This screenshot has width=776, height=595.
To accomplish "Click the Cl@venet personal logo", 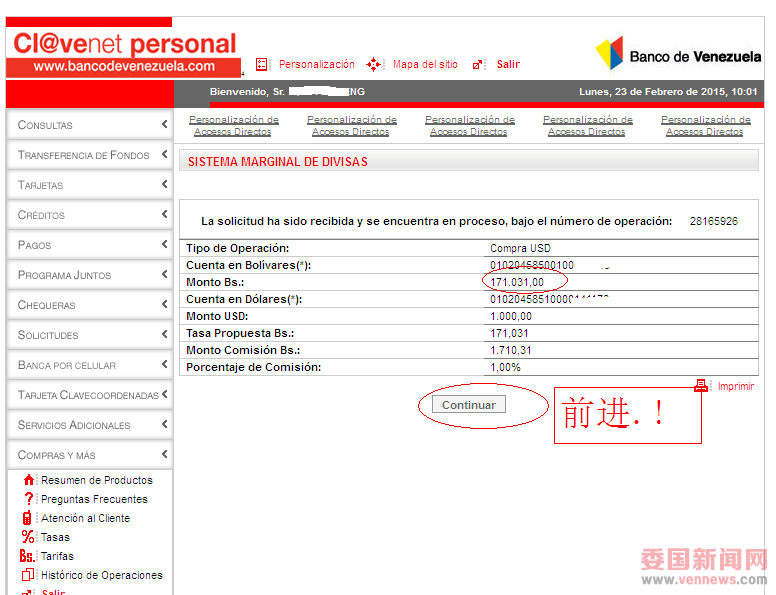I will tap(124, 44).
